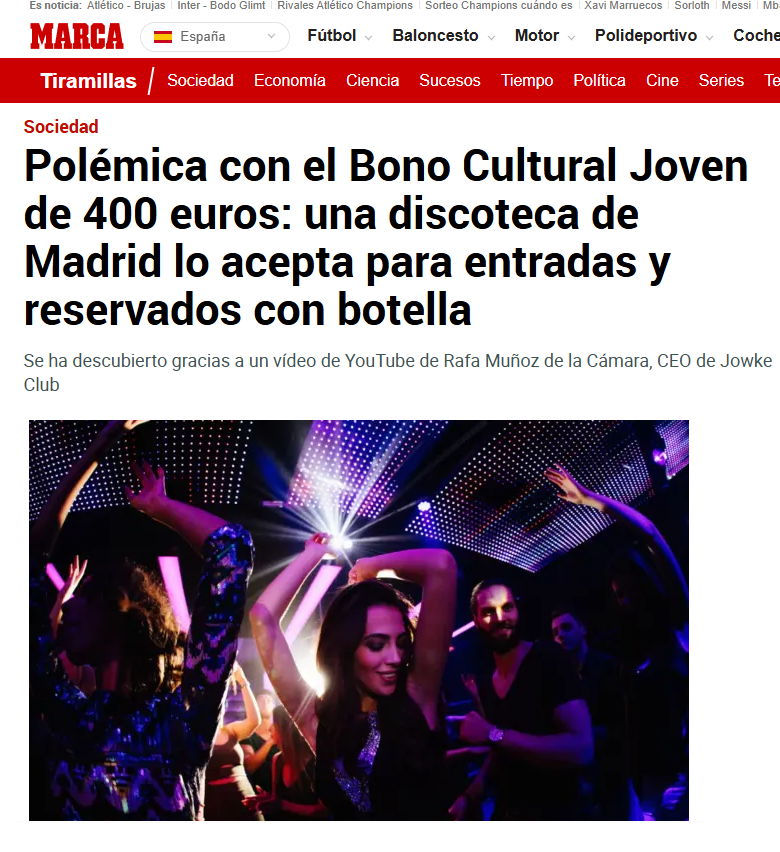Expand the Motor menu chevron
780x852 pixels.
tap(571, 37)
